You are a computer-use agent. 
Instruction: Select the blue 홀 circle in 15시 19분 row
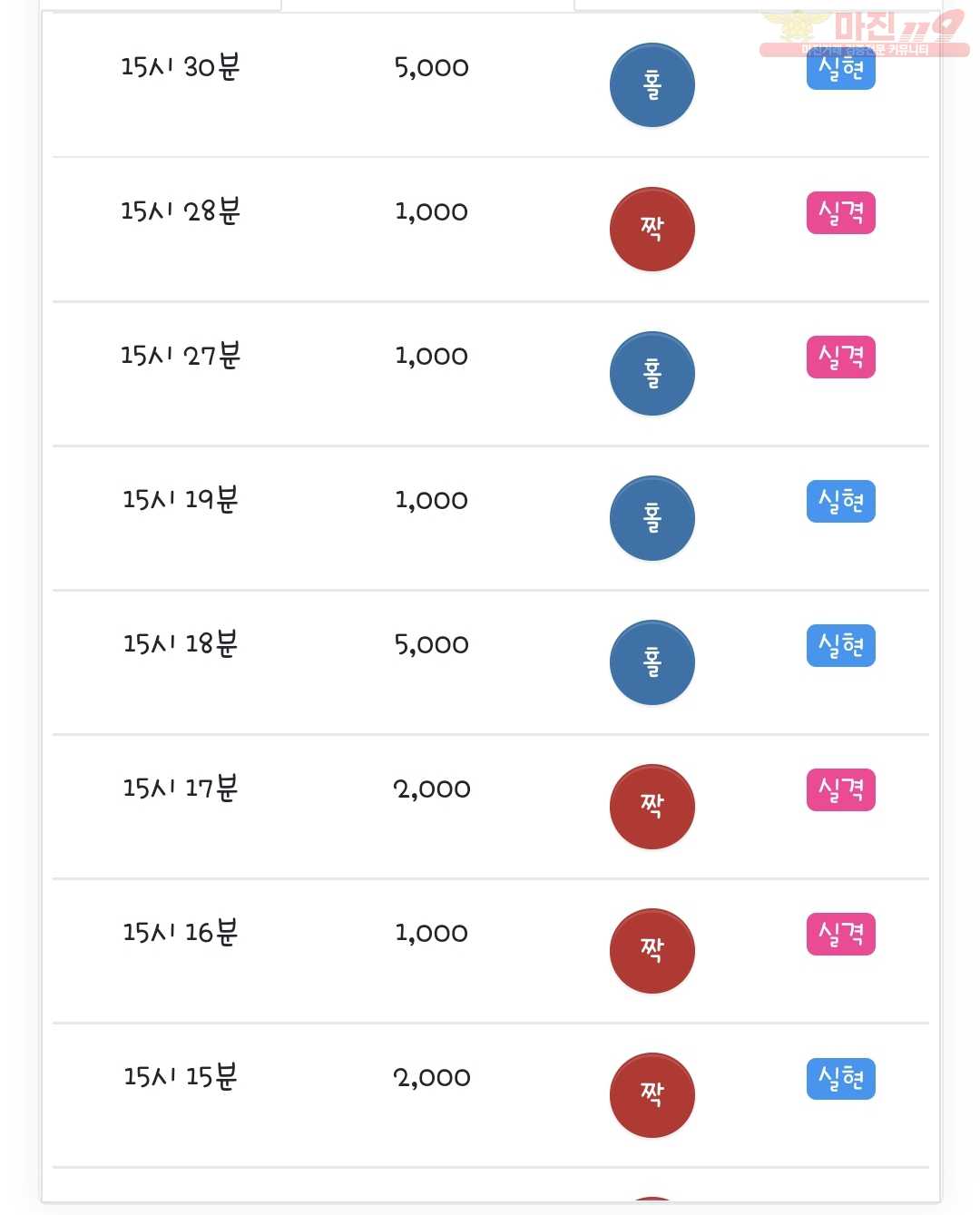click(652, 518)
